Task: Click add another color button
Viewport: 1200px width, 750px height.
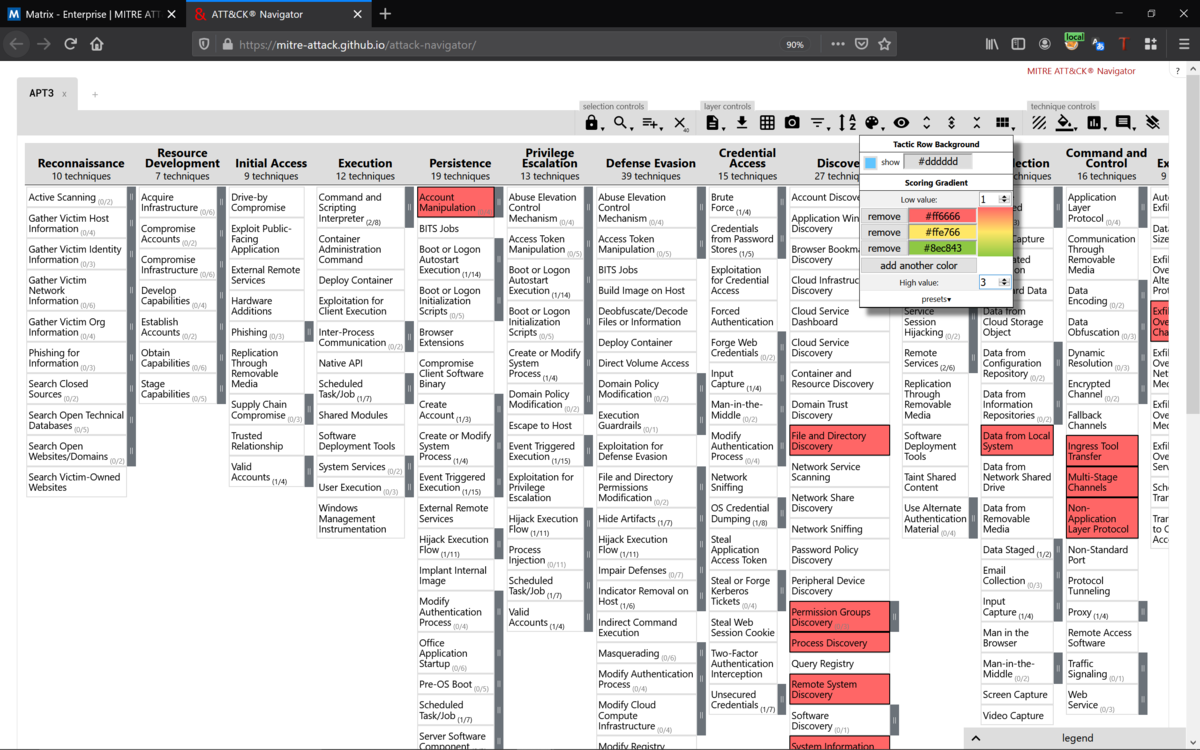Action: [x=919, y=265]
